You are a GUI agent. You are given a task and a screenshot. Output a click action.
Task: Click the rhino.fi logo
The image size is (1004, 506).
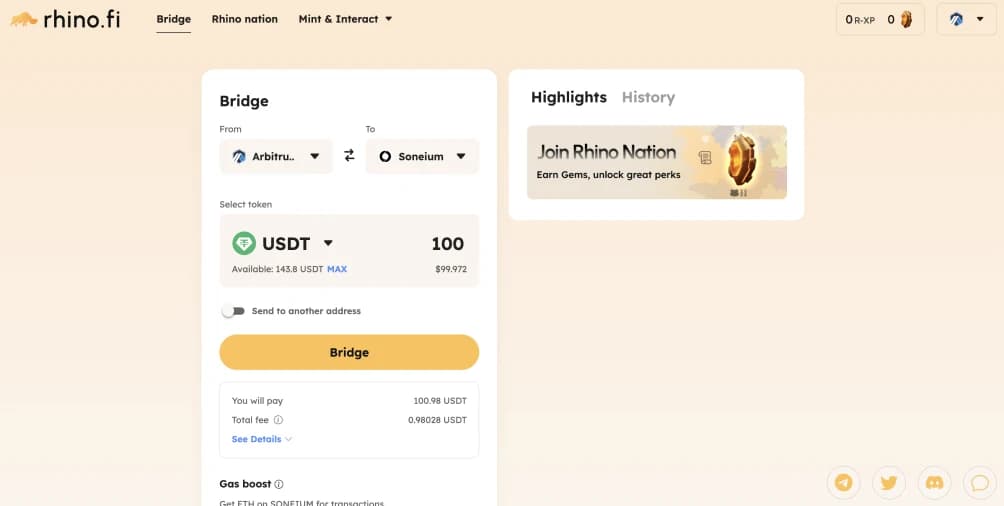pyautogui.click(x=65, y=19)
